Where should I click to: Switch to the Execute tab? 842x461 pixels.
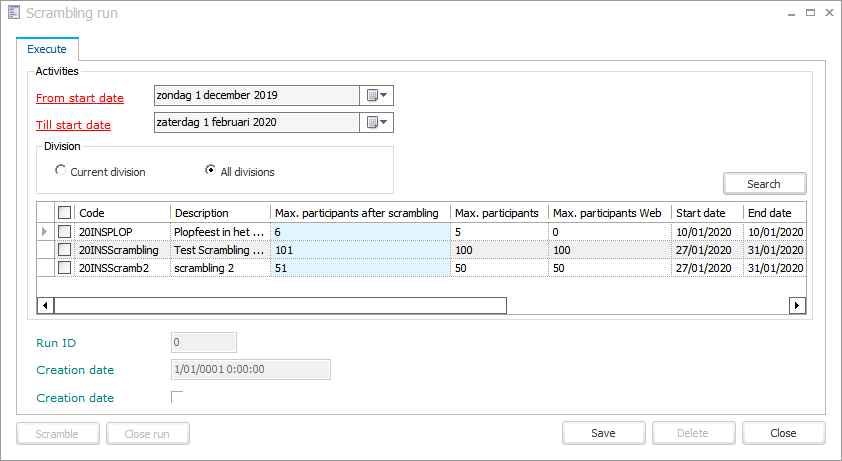(47, 48)
